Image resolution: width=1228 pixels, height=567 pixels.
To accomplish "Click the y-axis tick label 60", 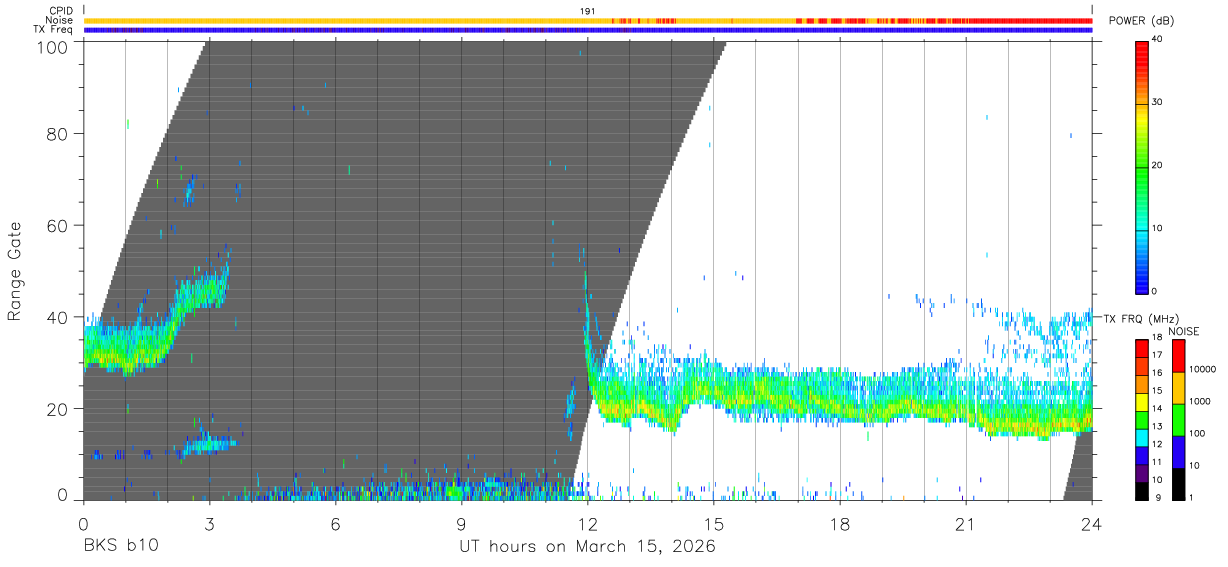I will tap(59, 226).
